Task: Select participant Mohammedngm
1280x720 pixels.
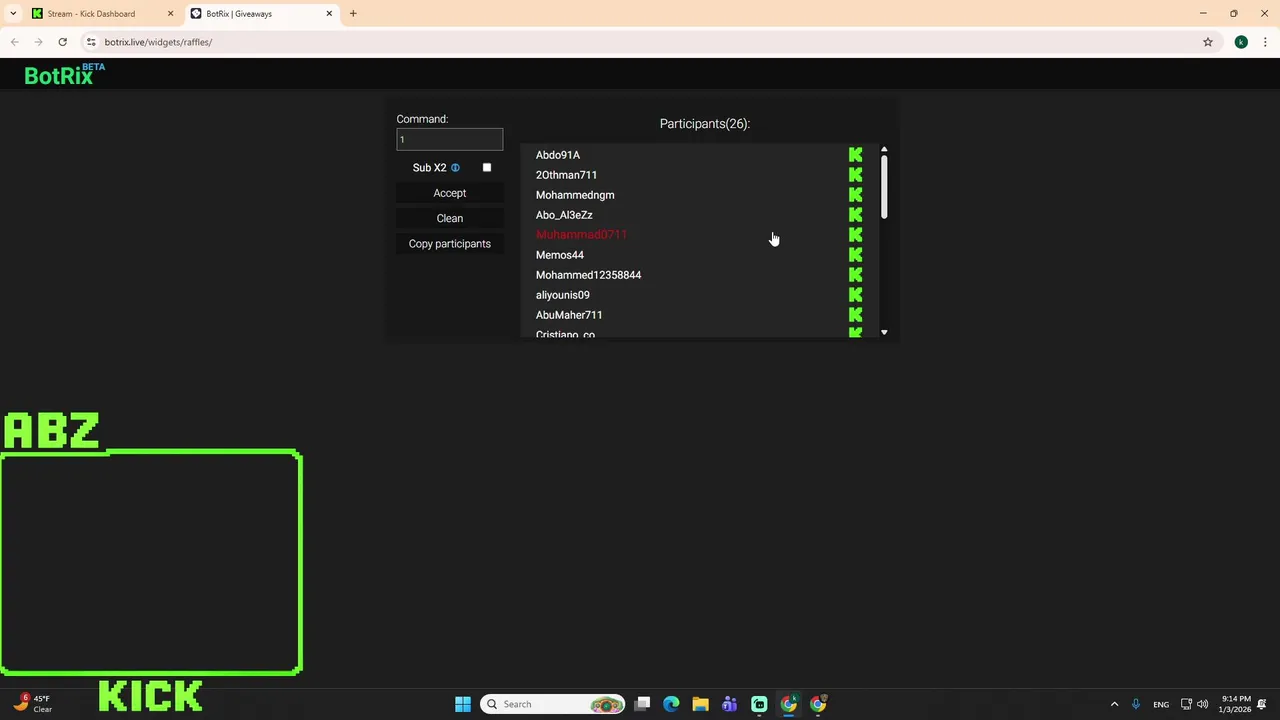Action: click(x=575, y=195)
